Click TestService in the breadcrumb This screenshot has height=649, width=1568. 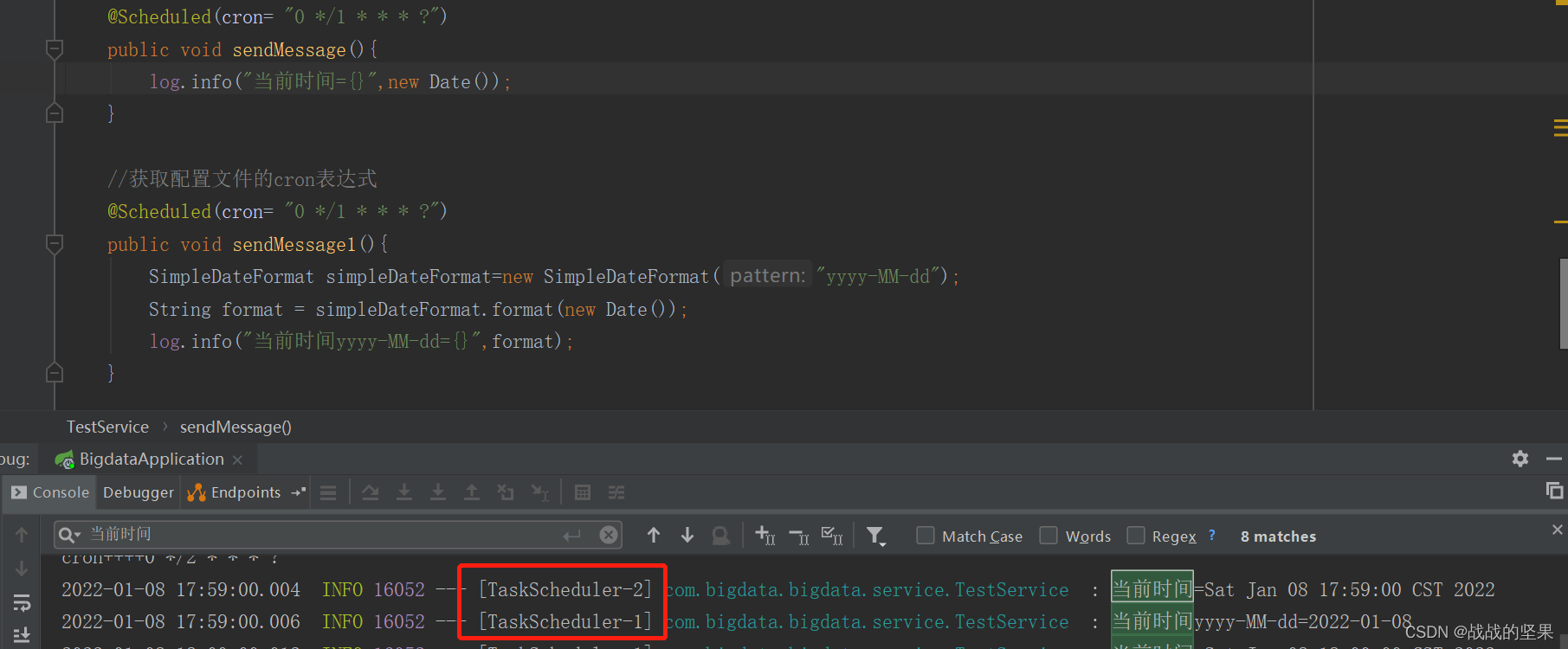107,427
